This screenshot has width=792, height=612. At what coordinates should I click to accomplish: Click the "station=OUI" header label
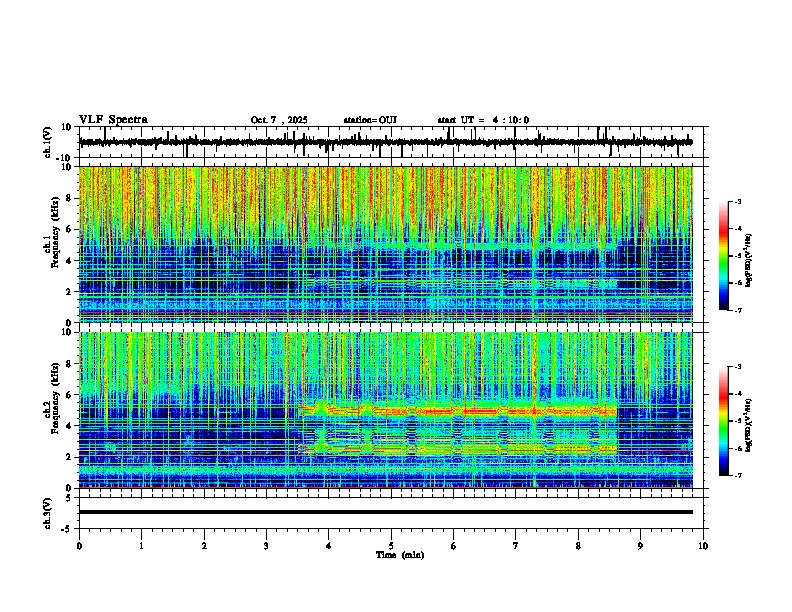coord(370,120)
